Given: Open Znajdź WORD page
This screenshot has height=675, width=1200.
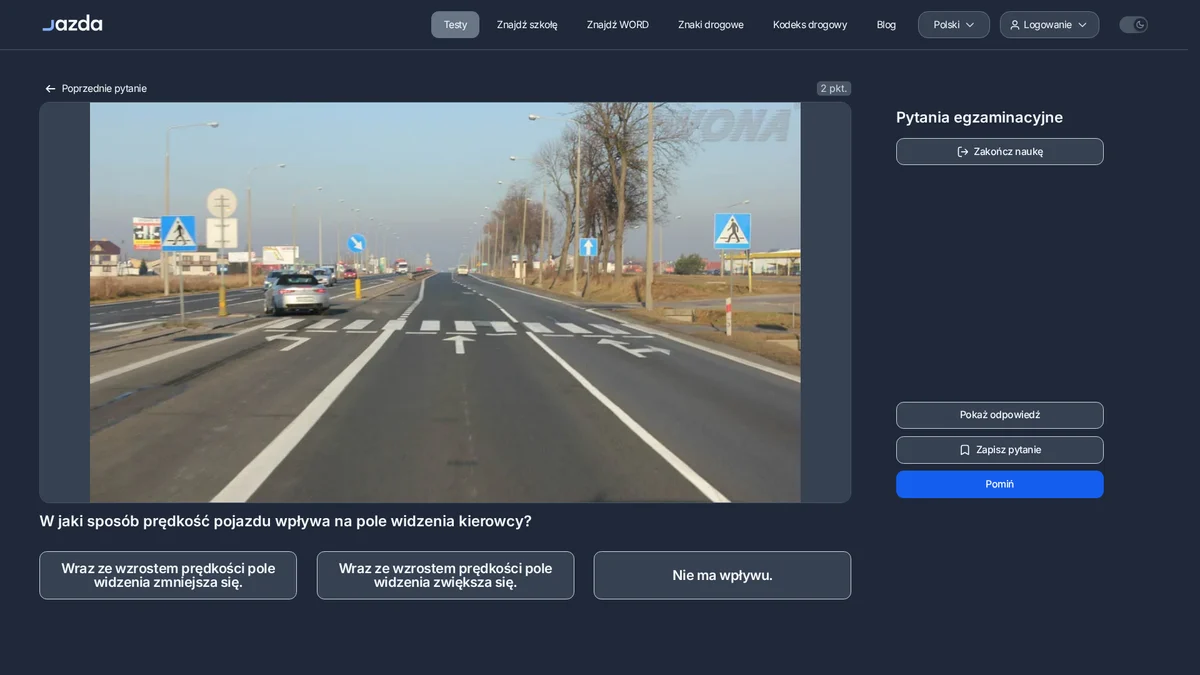Looking at the screenshot, I should coord(618,25).
